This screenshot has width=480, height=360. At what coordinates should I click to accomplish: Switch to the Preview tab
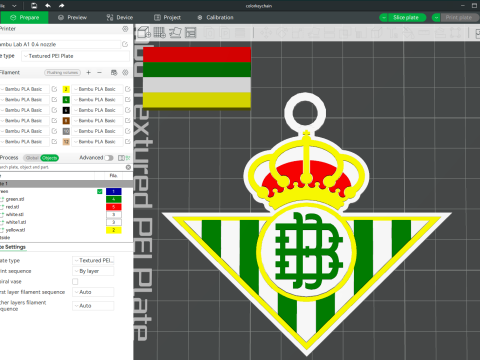tap(72, 18)
